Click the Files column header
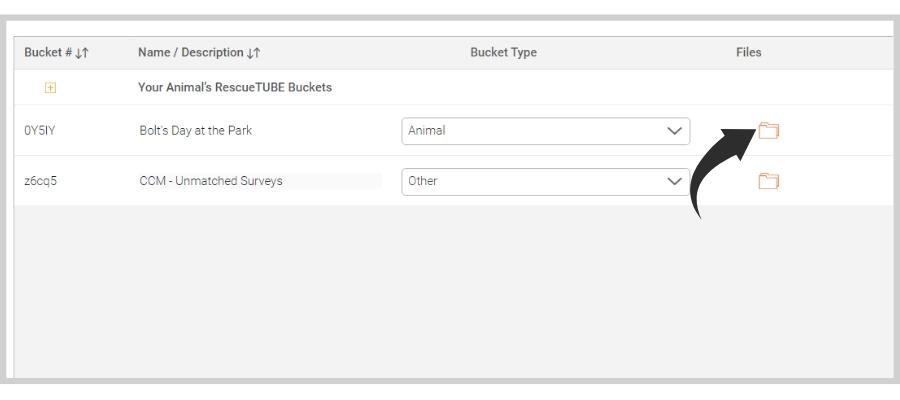 click(748, 52)
